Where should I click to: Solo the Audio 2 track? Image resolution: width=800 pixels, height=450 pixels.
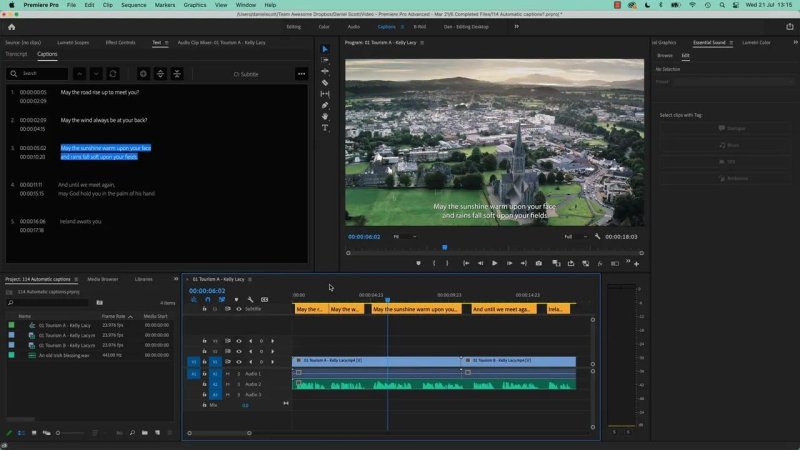point(238,384)
